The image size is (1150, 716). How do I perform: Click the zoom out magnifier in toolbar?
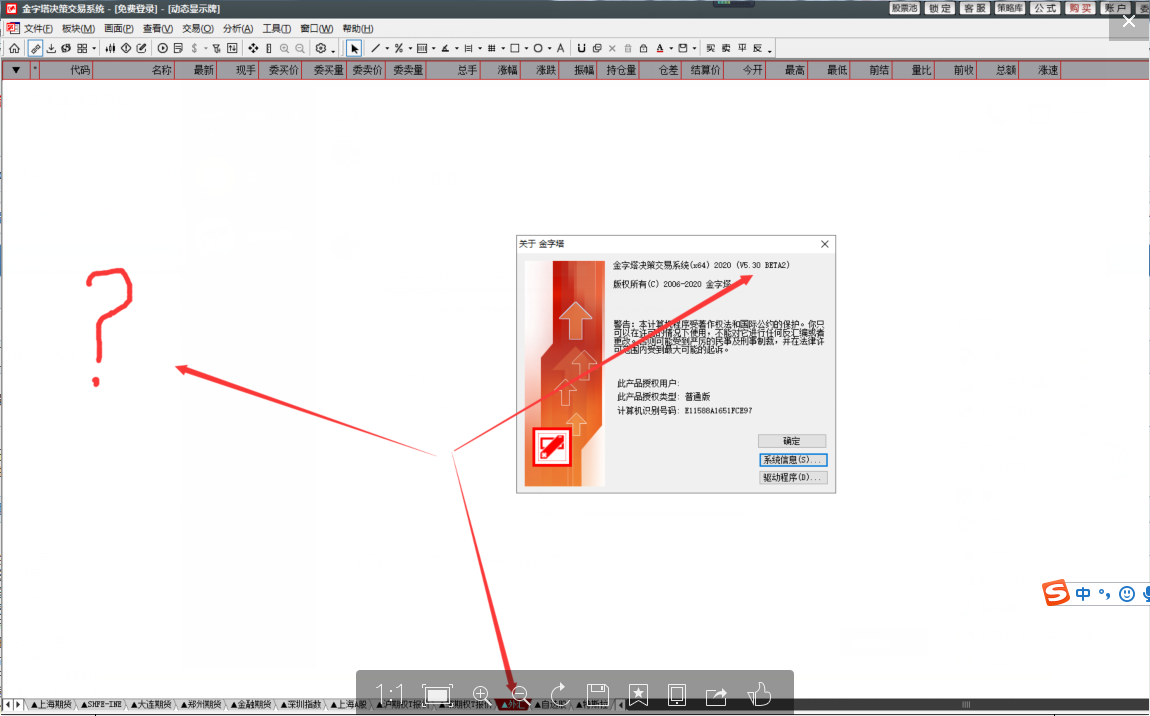tap(300, 48)
